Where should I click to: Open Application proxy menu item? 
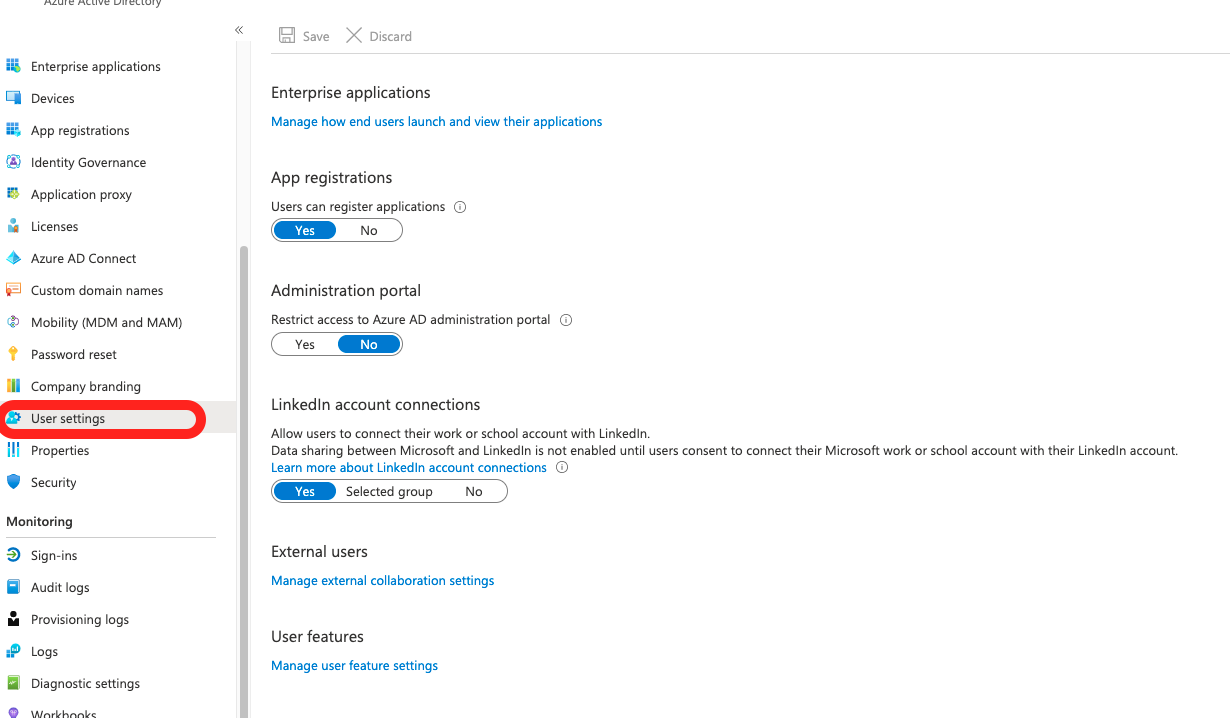click(x=81, y=194)
